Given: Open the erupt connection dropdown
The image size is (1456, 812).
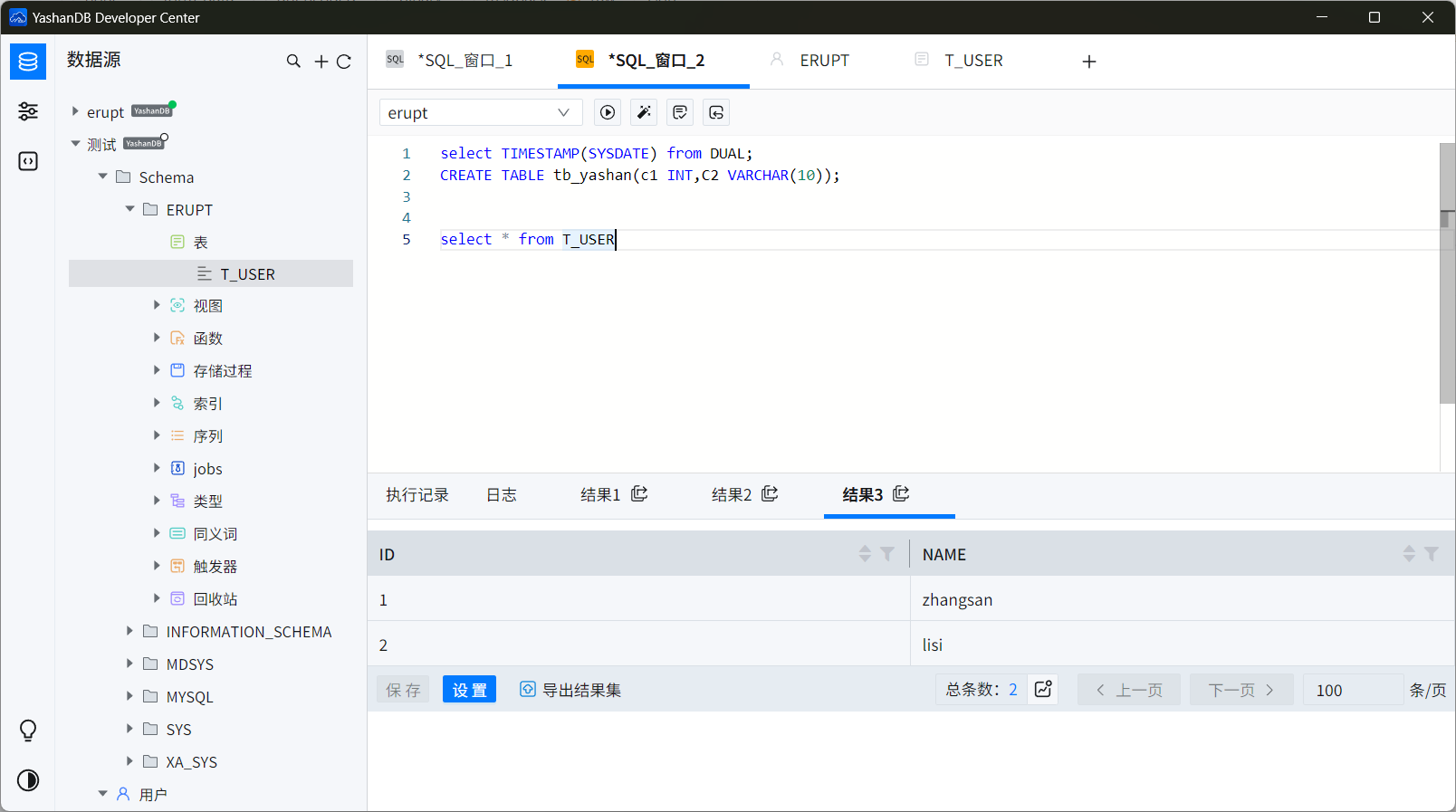Looking at the screenshot, I should [481, 112].
